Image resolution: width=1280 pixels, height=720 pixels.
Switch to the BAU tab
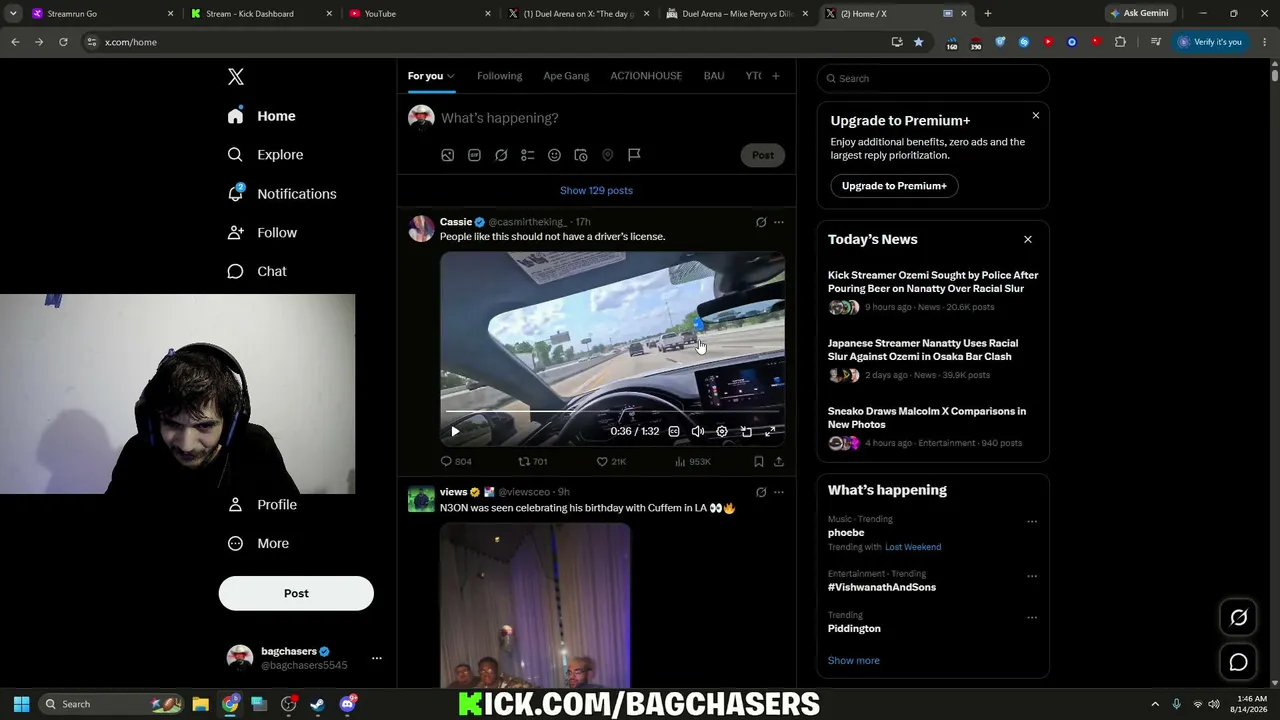tap(714, 76)
